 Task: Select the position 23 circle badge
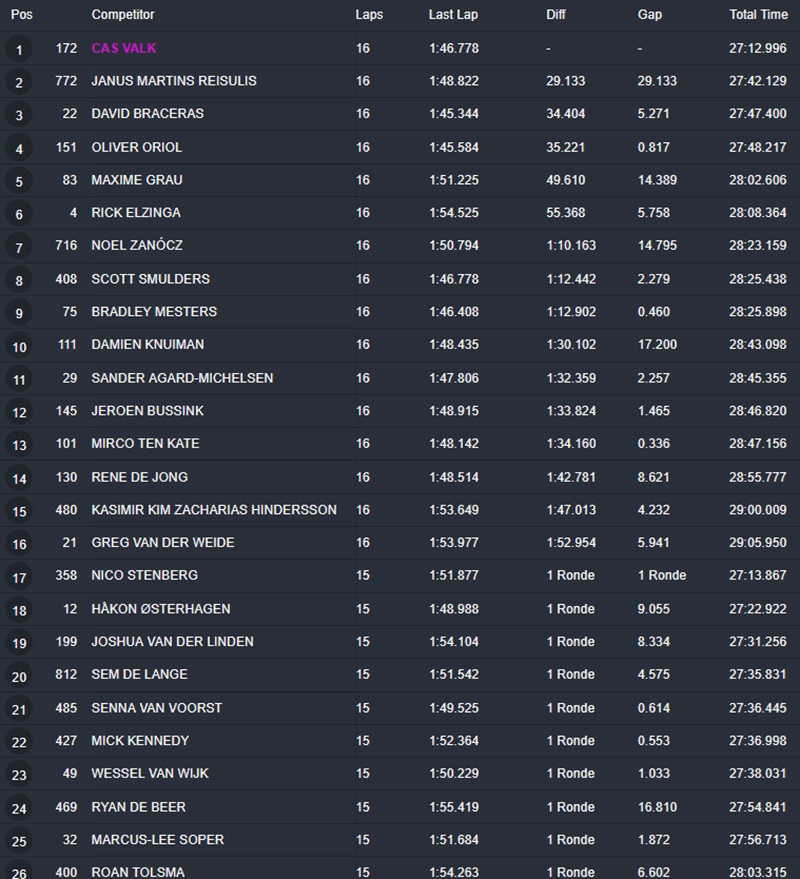(19, 776)
